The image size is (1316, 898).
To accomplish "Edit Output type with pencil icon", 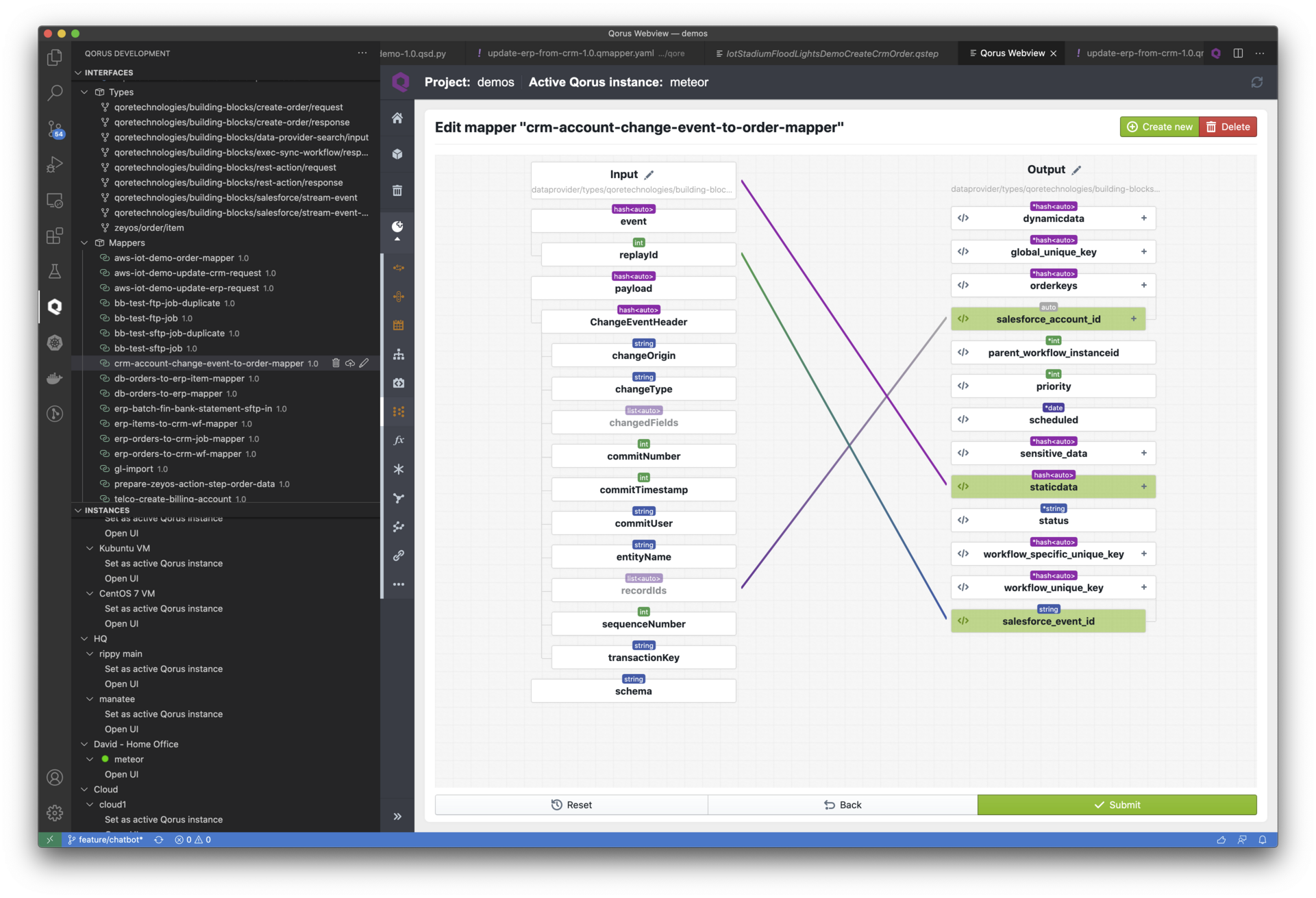I will coord(1077,170).
